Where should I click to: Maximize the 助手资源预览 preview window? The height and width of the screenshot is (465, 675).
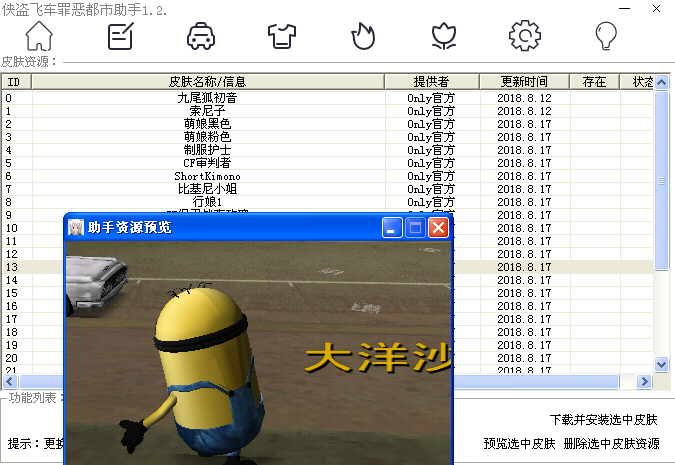(x=415, y=228)
